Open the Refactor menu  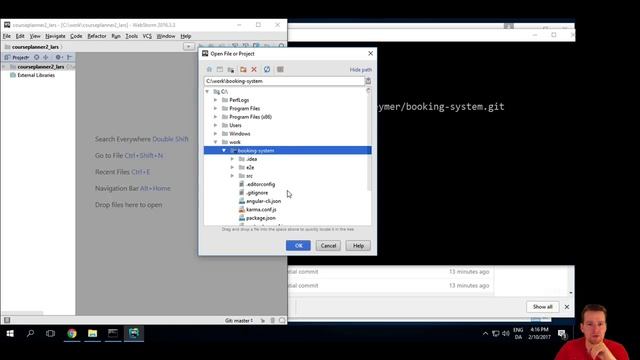click(x=97, y=36)
